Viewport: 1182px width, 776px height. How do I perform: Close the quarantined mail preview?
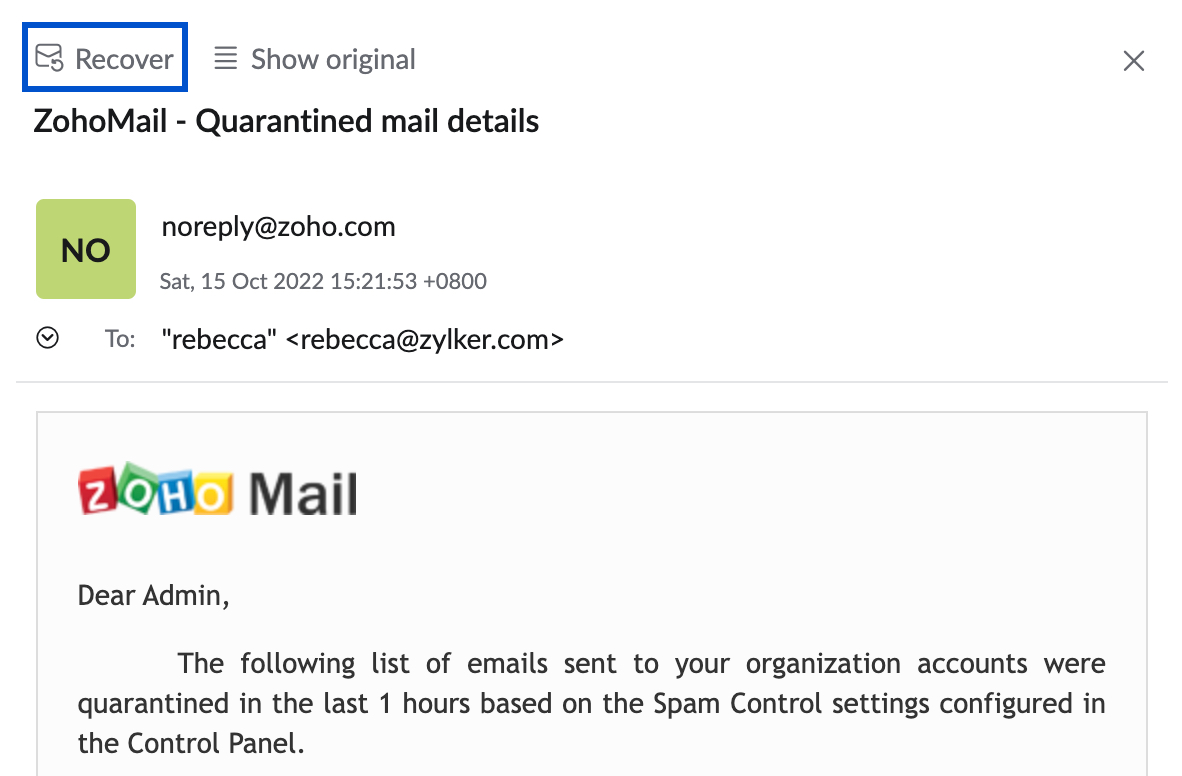pyautogui.click(x=1134, y=60)
